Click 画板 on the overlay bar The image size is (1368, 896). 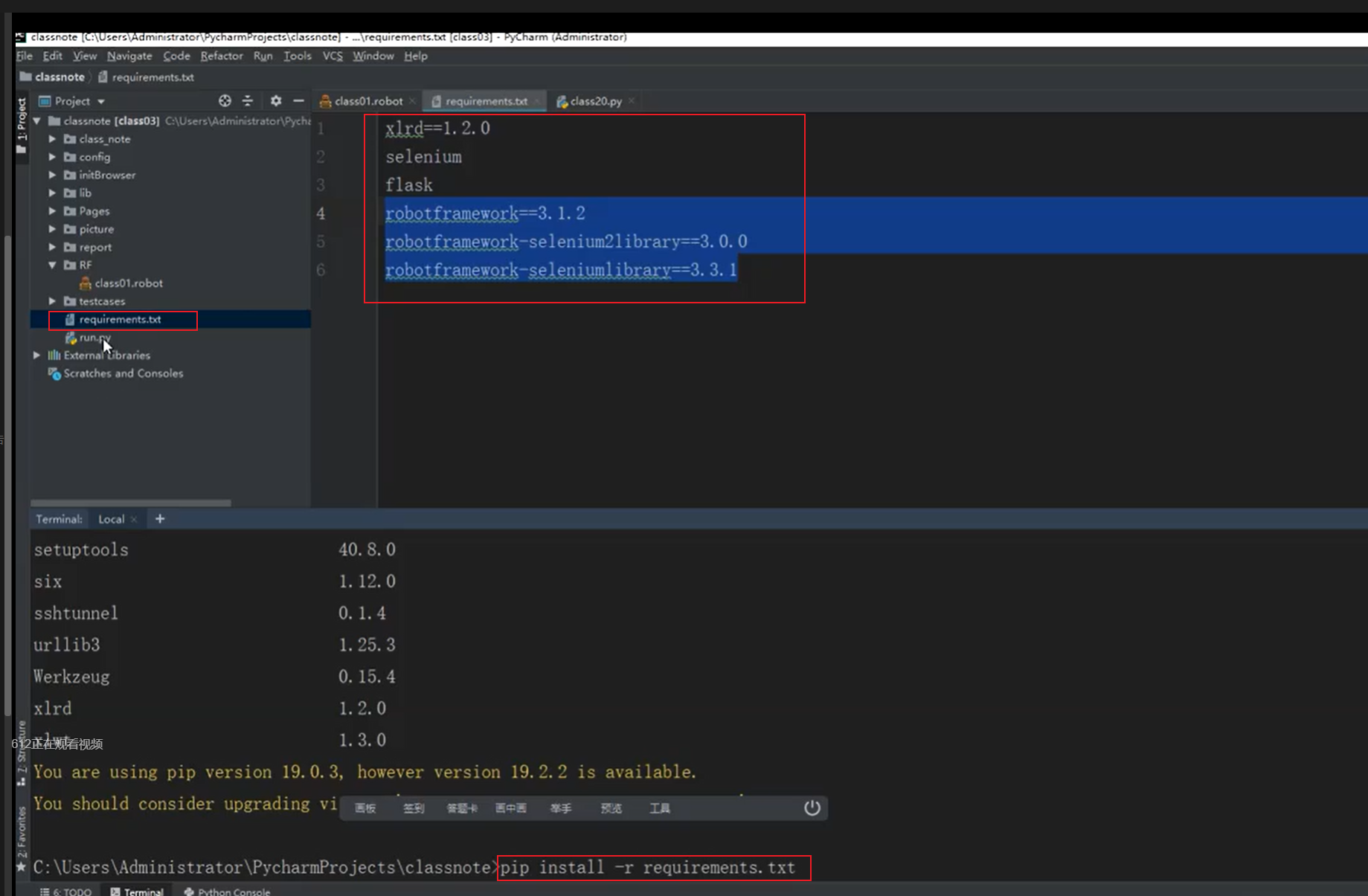[365, 808]
